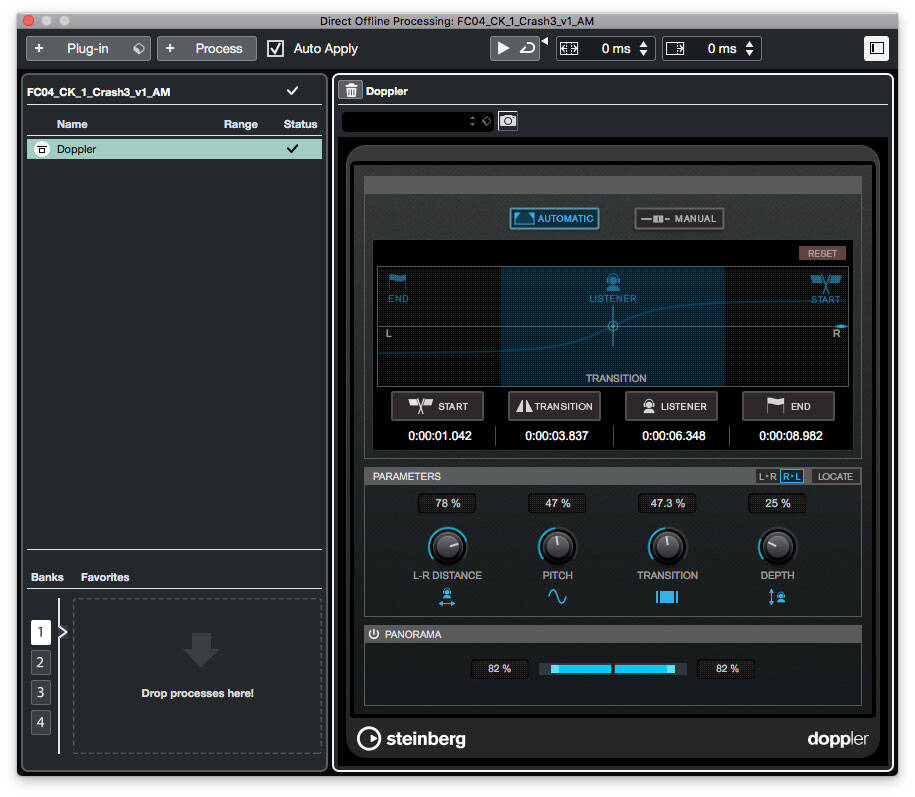Click the left panorama 82 % field
This screenshot has height=797, width=915.
tap(500, 669)
